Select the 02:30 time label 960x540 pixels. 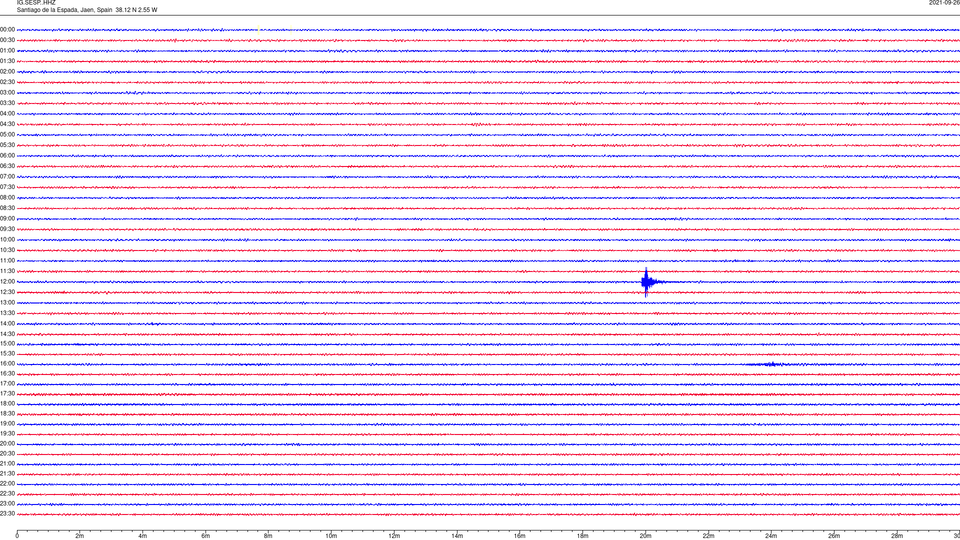pyautogui.click(x=7, y=82)
